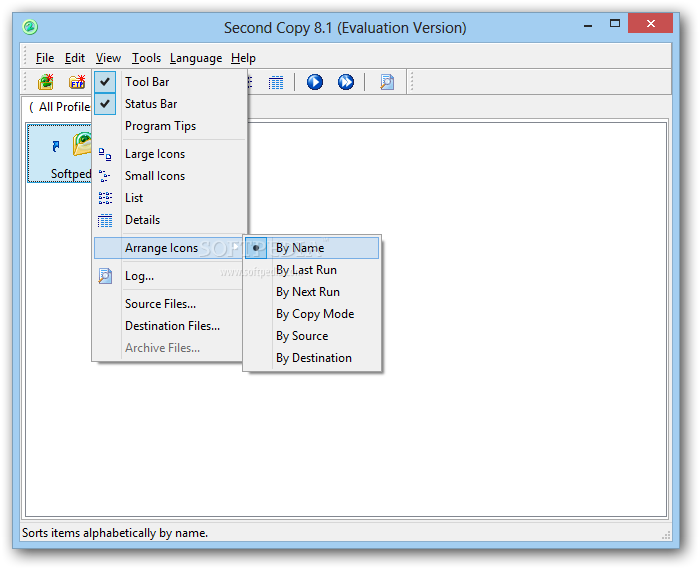700x569 pixels.
Task: Click the Run Profile play icon
Action: [x=315, y=82]
